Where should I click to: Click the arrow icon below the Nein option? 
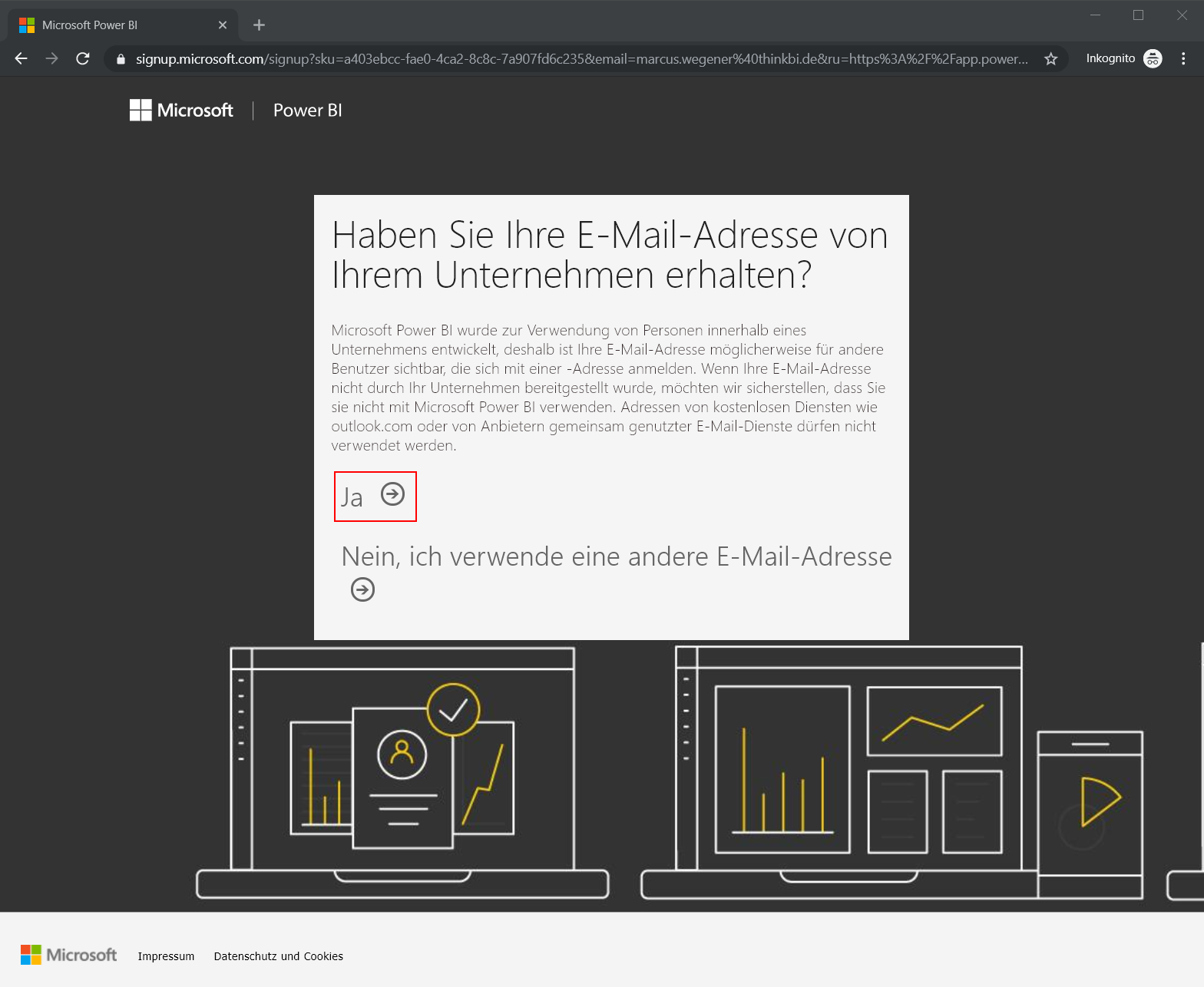click(362, 589)
